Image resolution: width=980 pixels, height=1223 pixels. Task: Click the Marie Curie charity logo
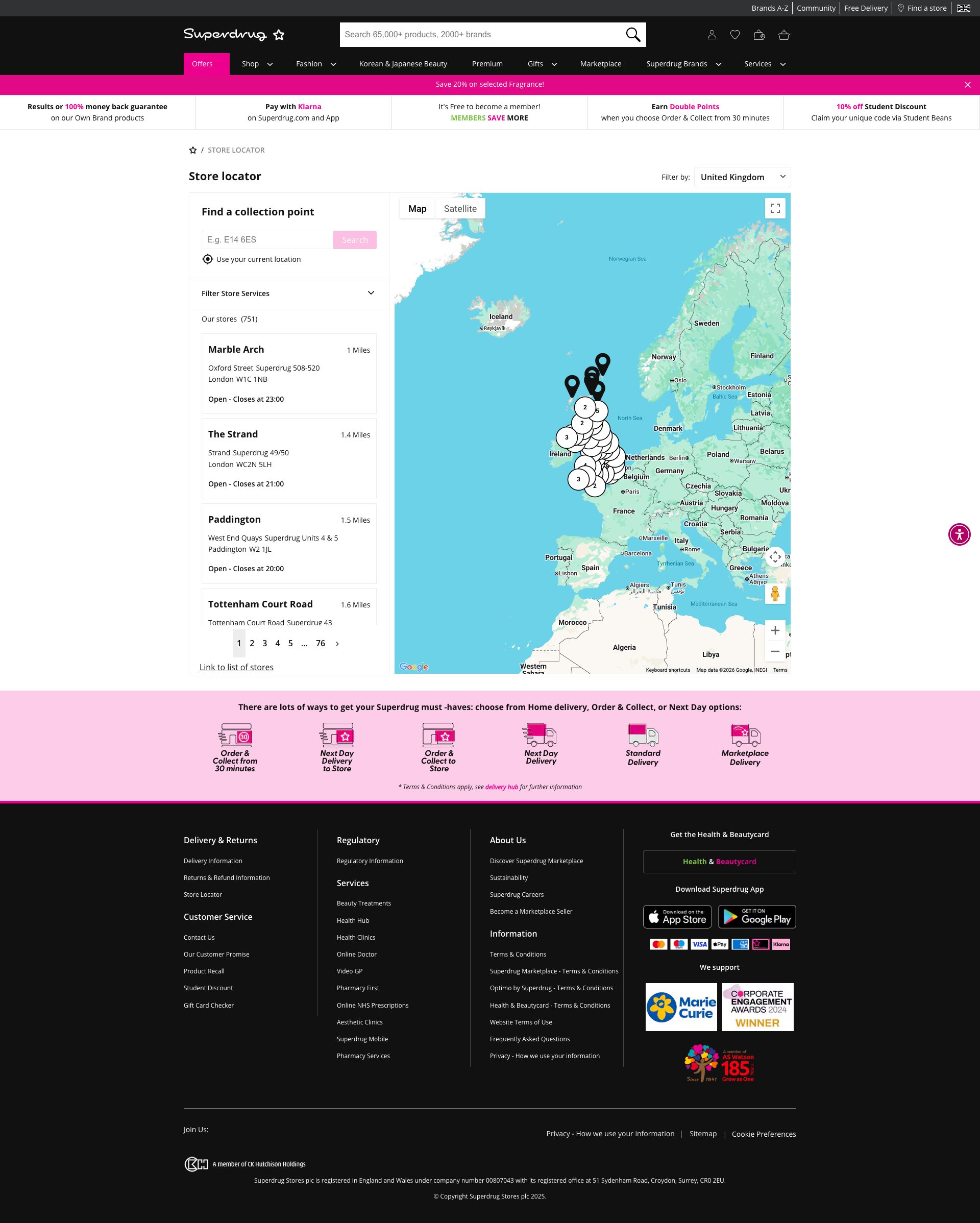680,1007
